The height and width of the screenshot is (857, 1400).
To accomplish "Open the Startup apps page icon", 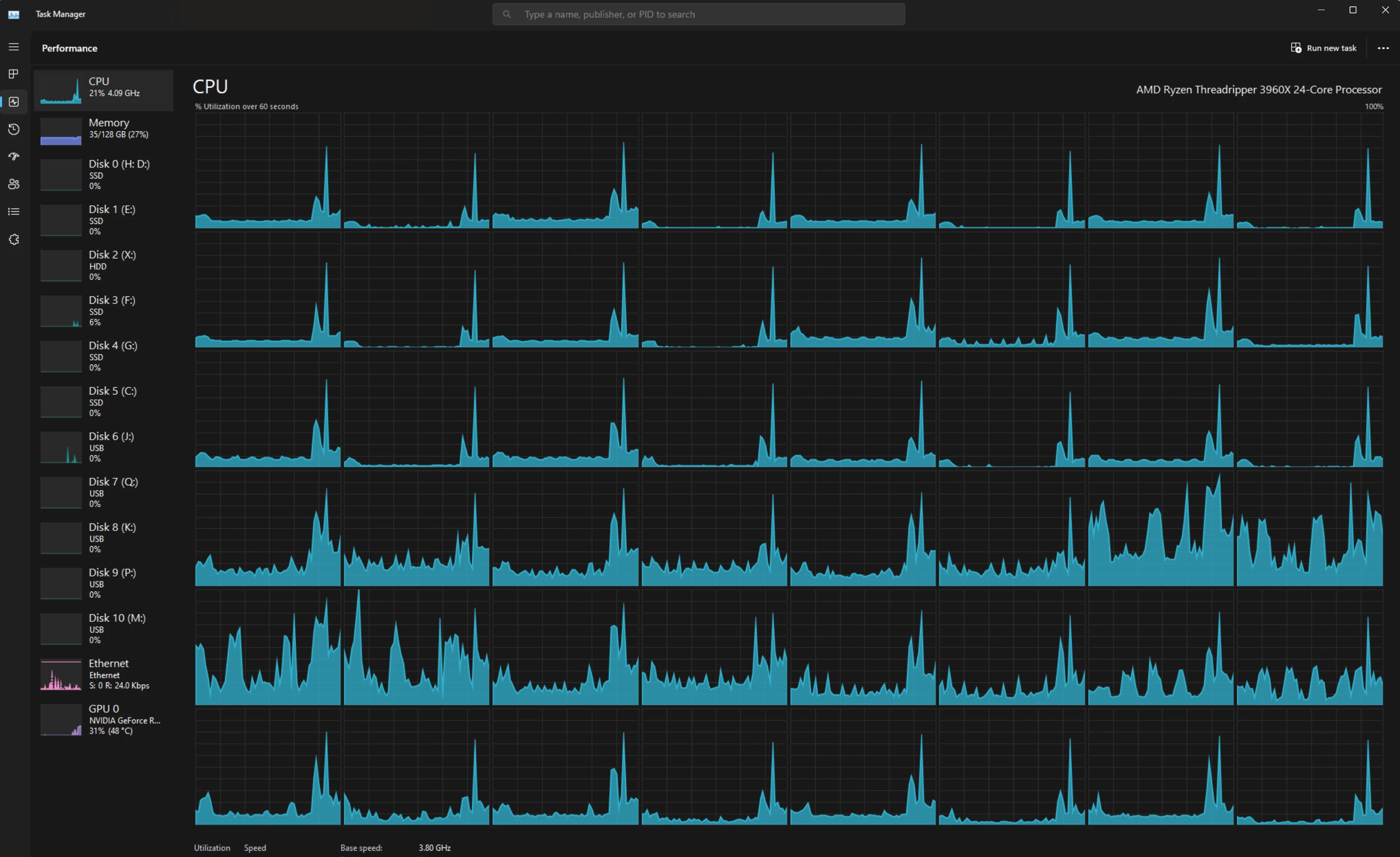I will pos(14,156).
